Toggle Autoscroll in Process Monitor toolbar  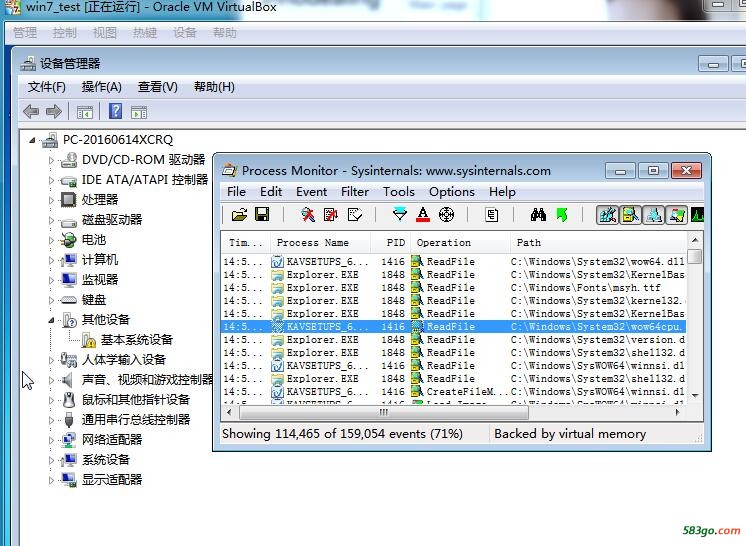pos(331,215)
